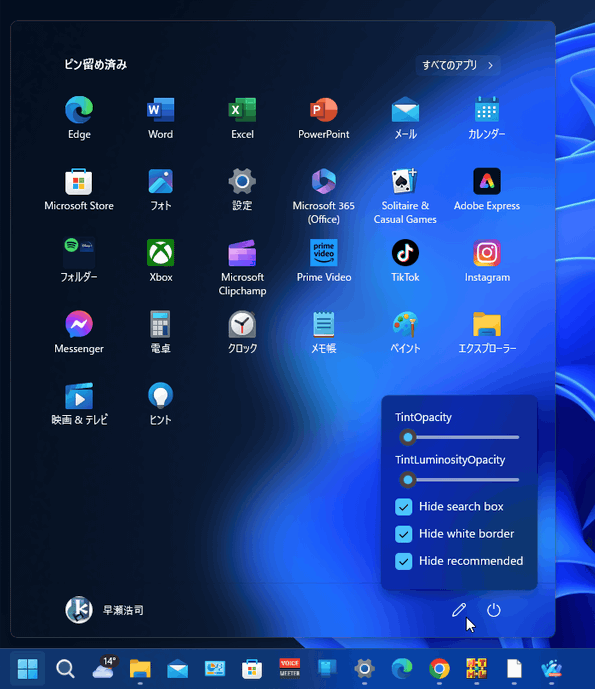Launch the Xbox app
Viewport: 595px width, 689px height.
160,260
